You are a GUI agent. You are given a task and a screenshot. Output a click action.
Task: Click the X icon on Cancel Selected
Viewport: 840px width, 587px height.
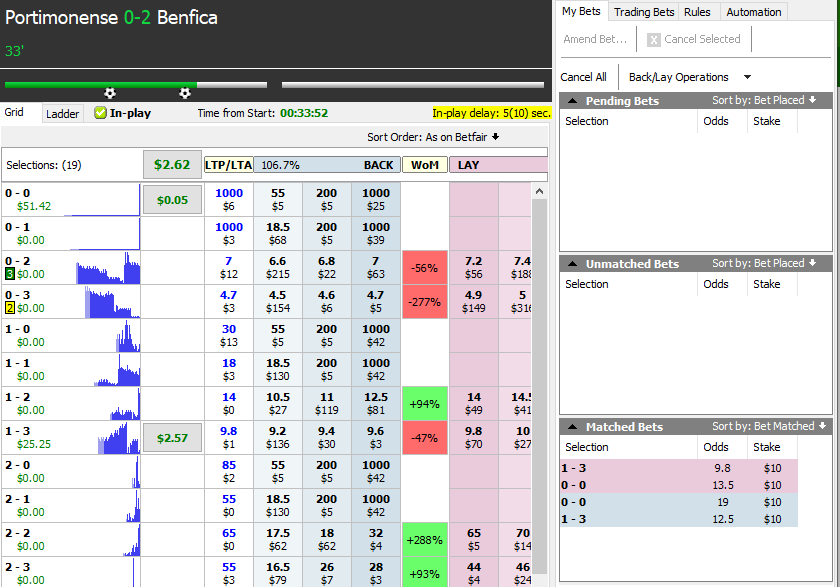pos(654,40)
